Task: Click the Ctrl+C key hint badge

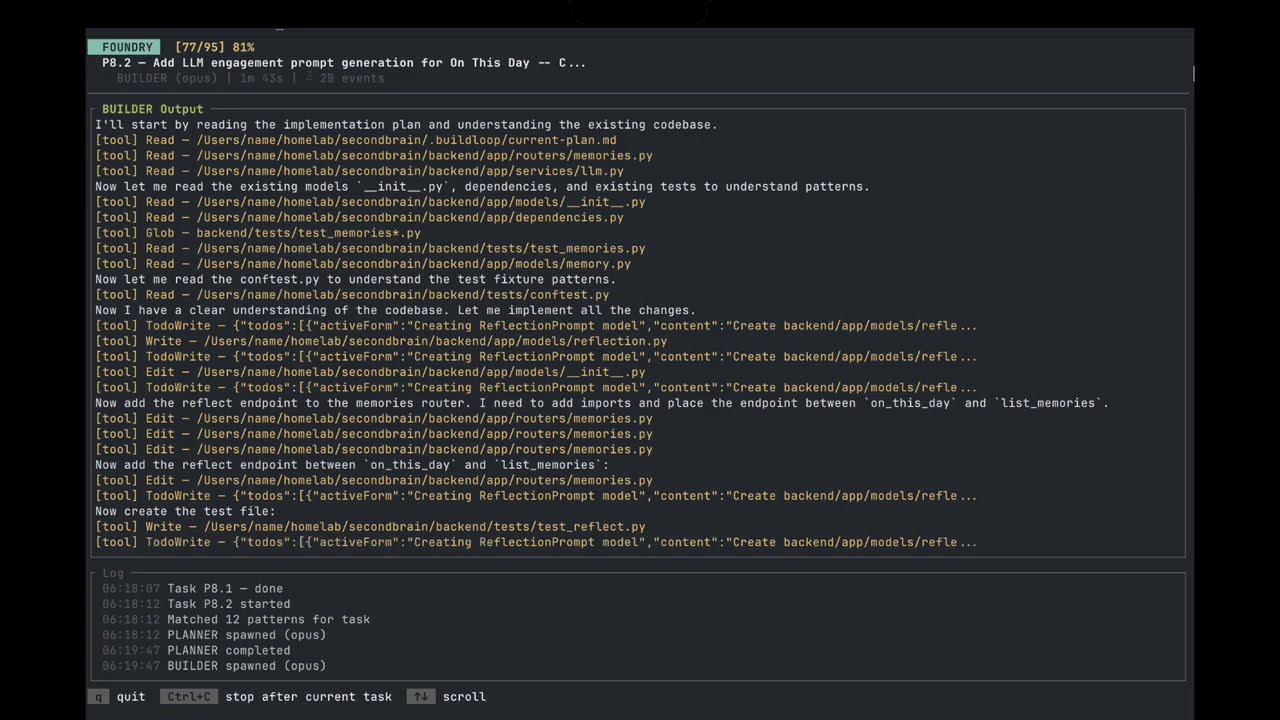Action: (189, 697)
